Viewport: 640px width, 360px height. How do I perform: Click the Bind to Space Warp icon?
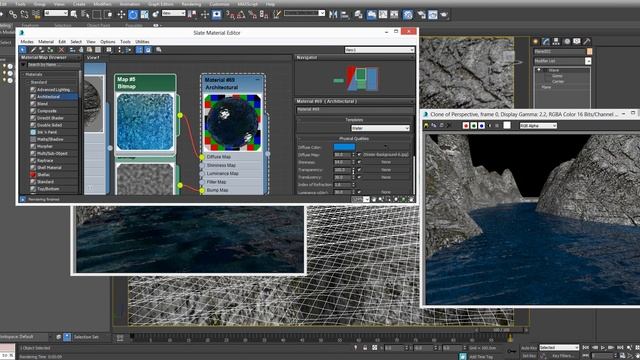(x=36, y=15)
